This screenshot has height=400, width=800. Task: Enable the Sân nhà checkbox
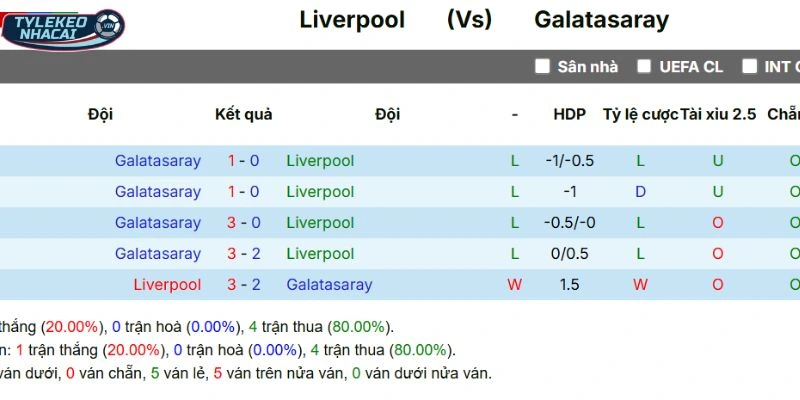pyautogui.click(x=542, y=67)
